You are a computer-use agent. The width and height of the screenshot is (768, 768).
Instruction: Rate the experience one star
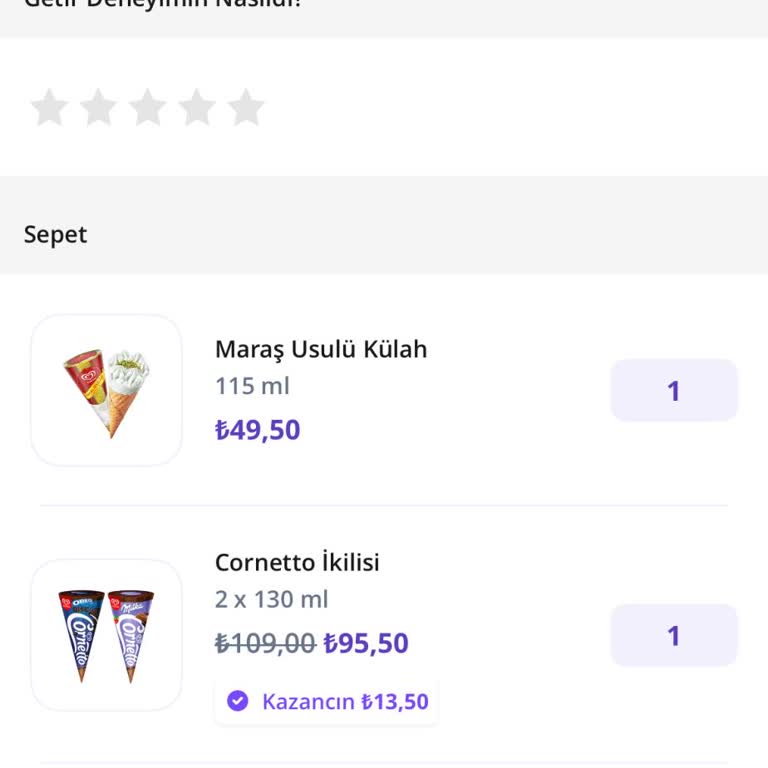pos(49,108)
